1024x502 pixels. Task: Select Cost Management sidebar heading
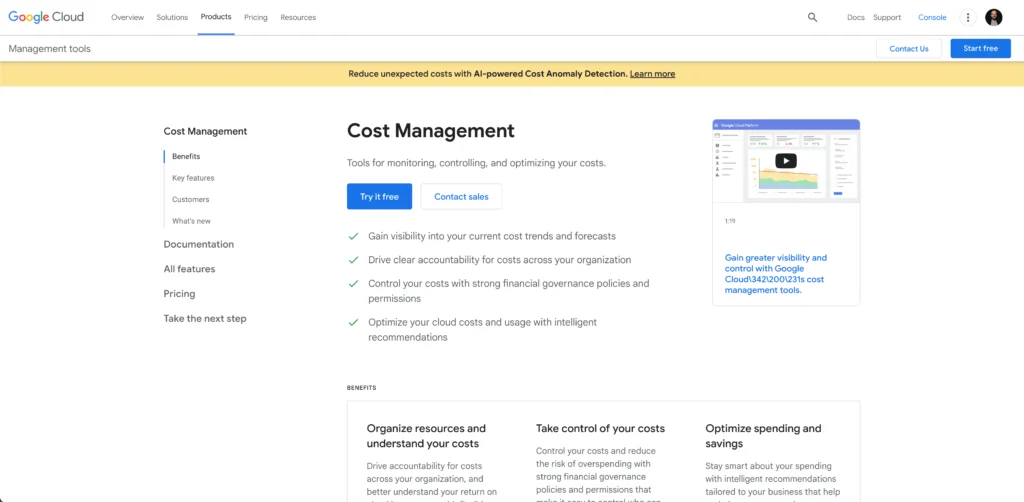205,131
